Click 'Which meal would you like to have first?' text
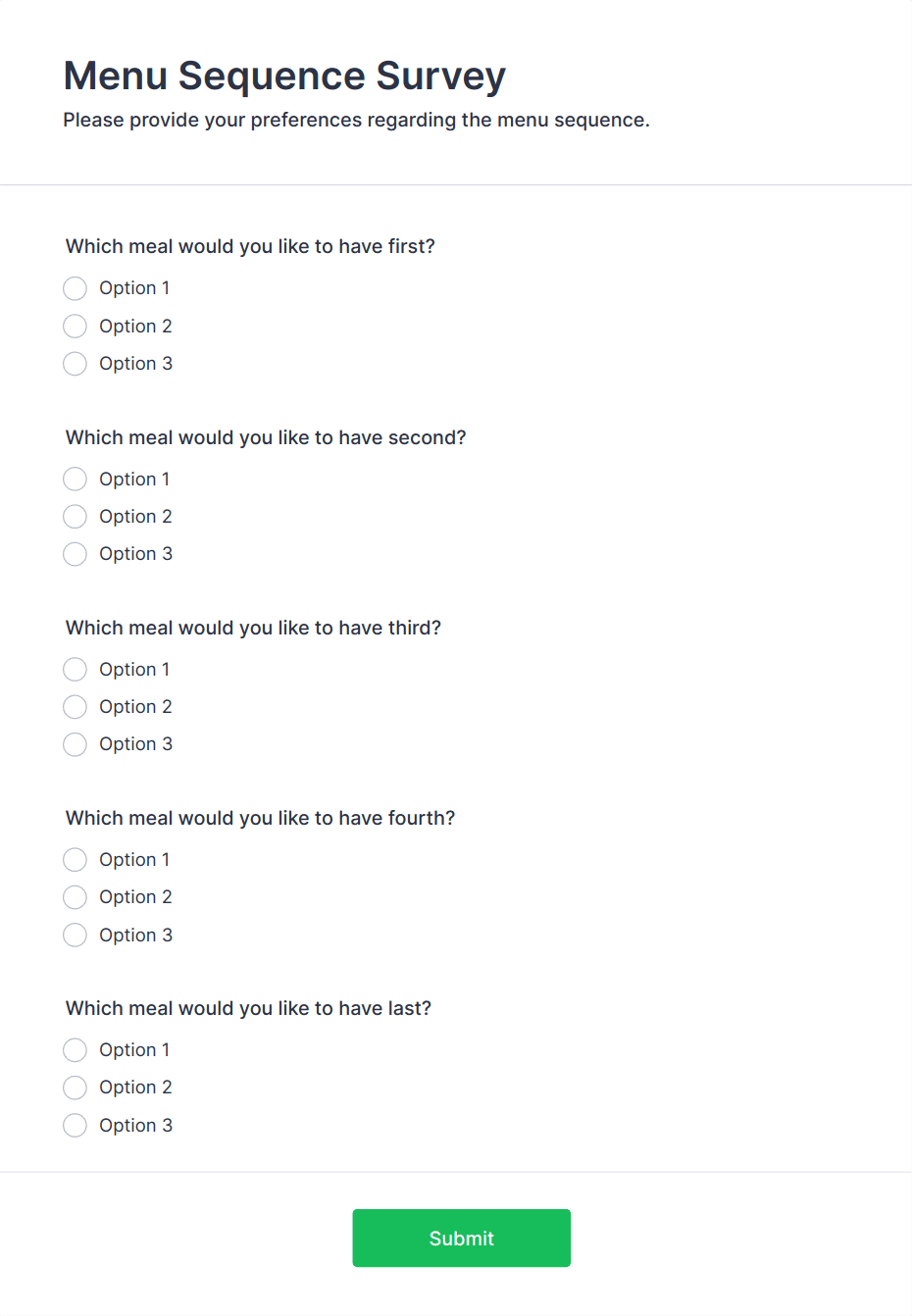This screenshot has width=912, height=1316. [x=250, y=246]
